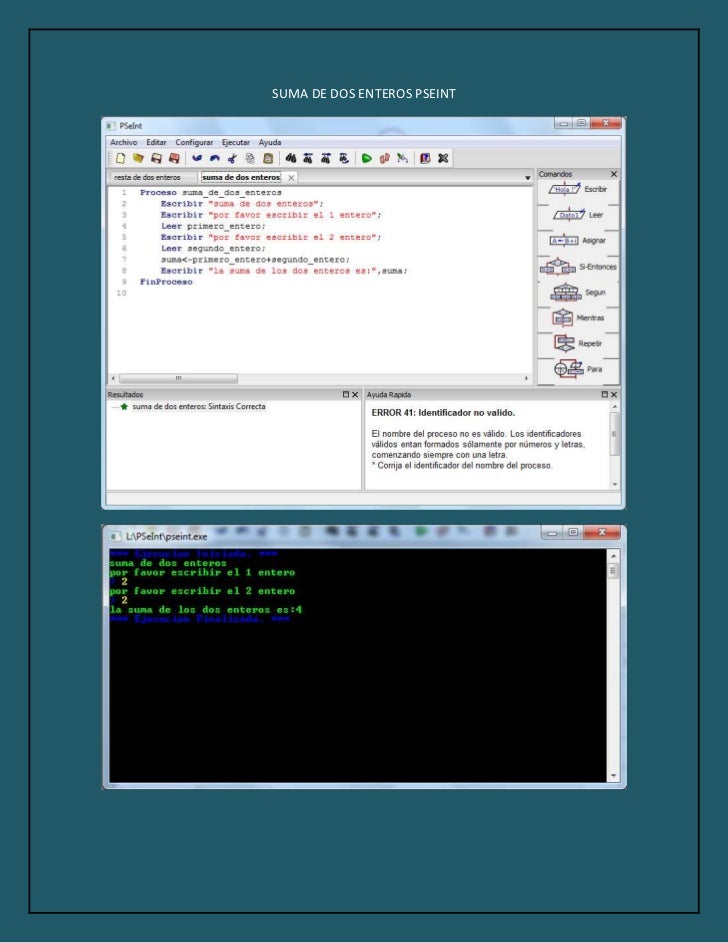The height and width of the screenshot is (943, 728).
Task: Click the Replace icon
Action: 344,158
